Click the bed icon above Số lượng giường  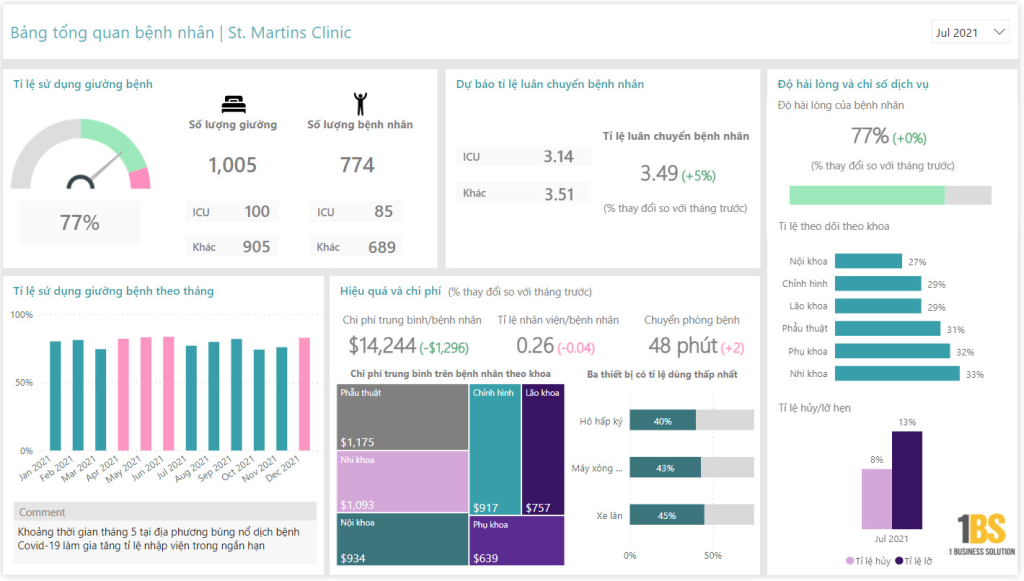point(232,102)
